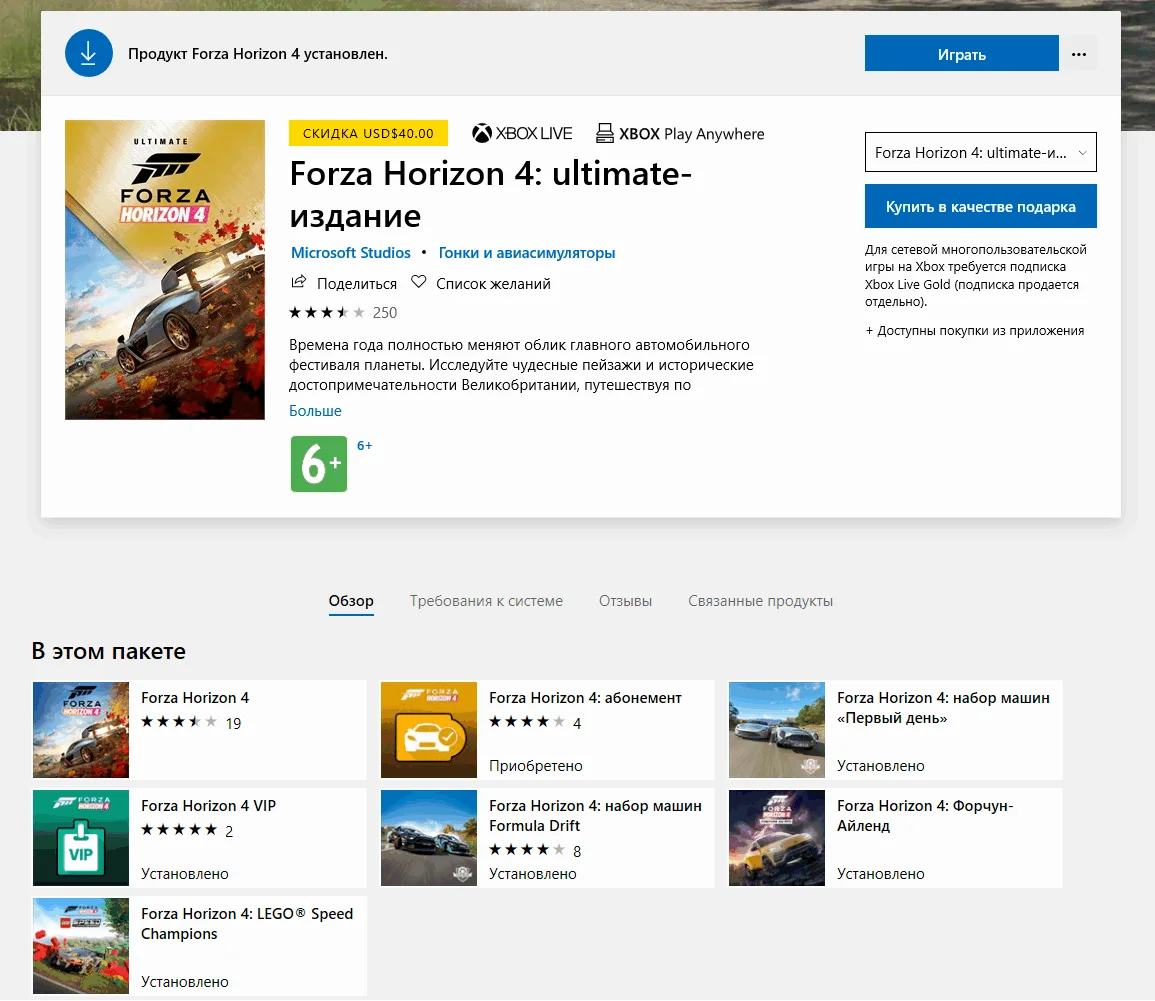Switch to the Требования к системе tab
The width and height of the screenshot is (1155, 1001).
pos(486,601)
